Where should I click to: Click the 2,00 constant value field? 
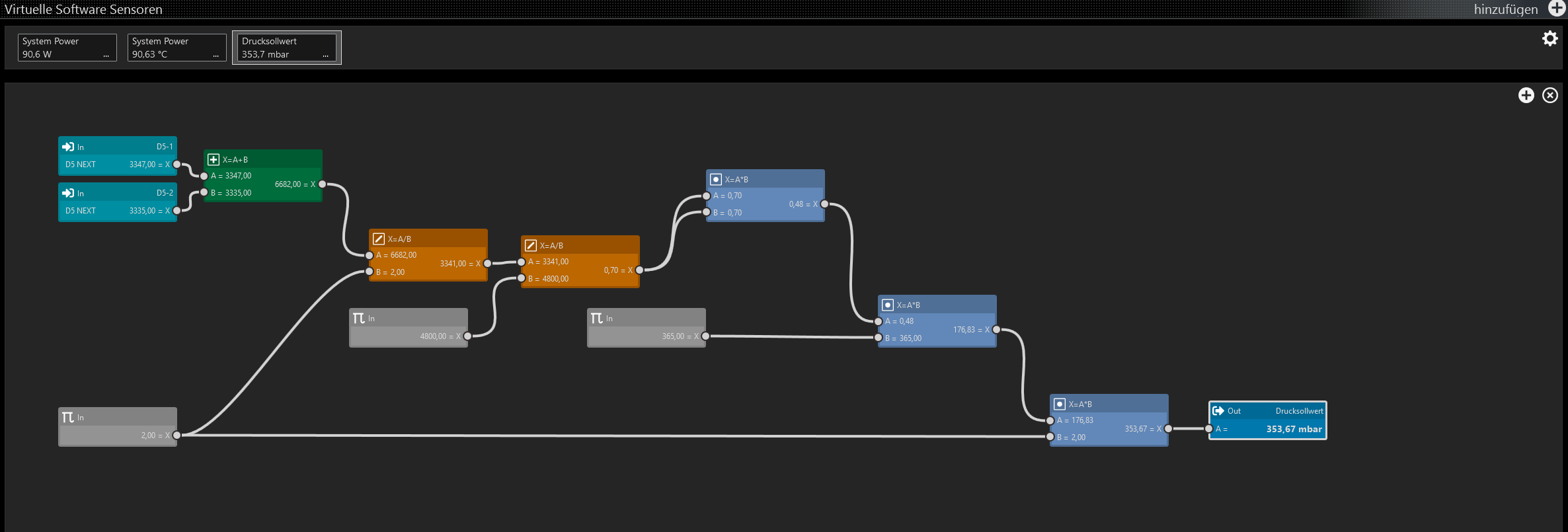118,436
